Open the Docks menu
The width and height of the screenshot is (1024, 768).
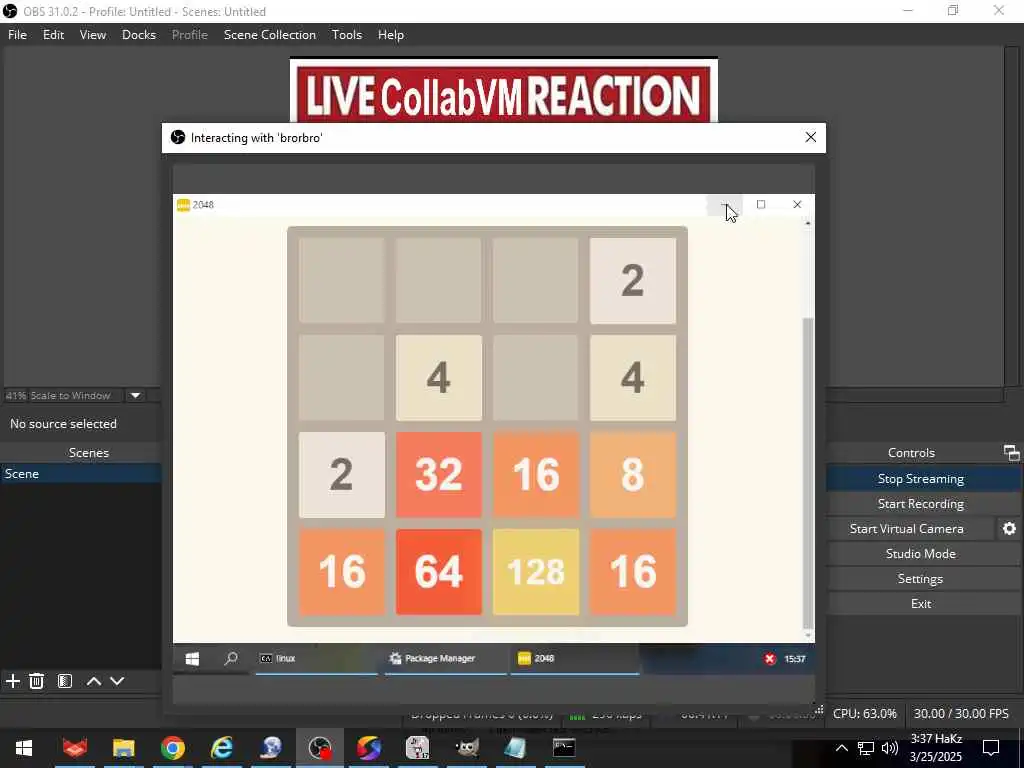click(x=139, y=35)
